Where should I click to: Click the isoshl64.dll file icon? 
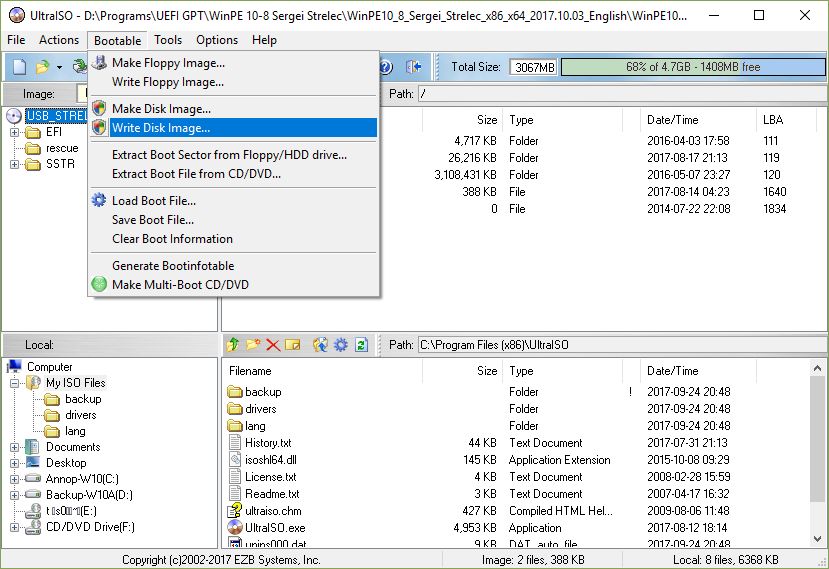click(x=235, y=460)
